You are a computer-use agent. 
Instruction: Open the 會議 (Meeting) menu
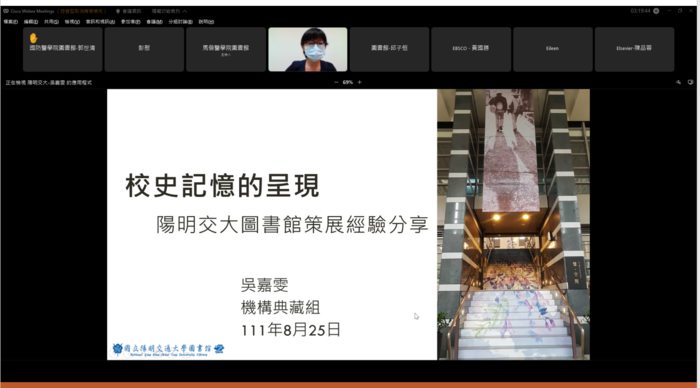pyautogui.click(x=154, y=21)
